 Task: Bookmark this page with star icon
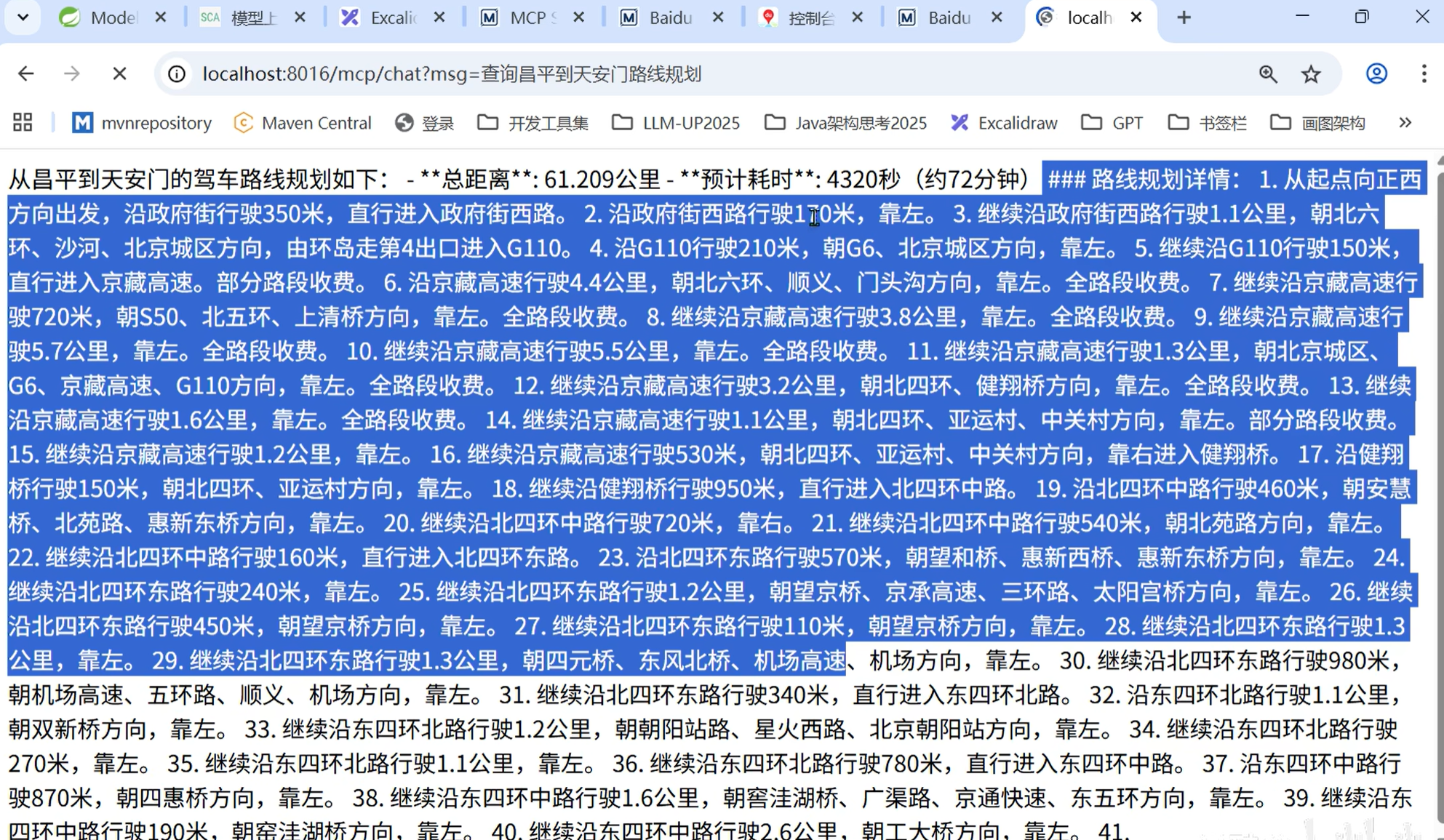point(1311,73)
